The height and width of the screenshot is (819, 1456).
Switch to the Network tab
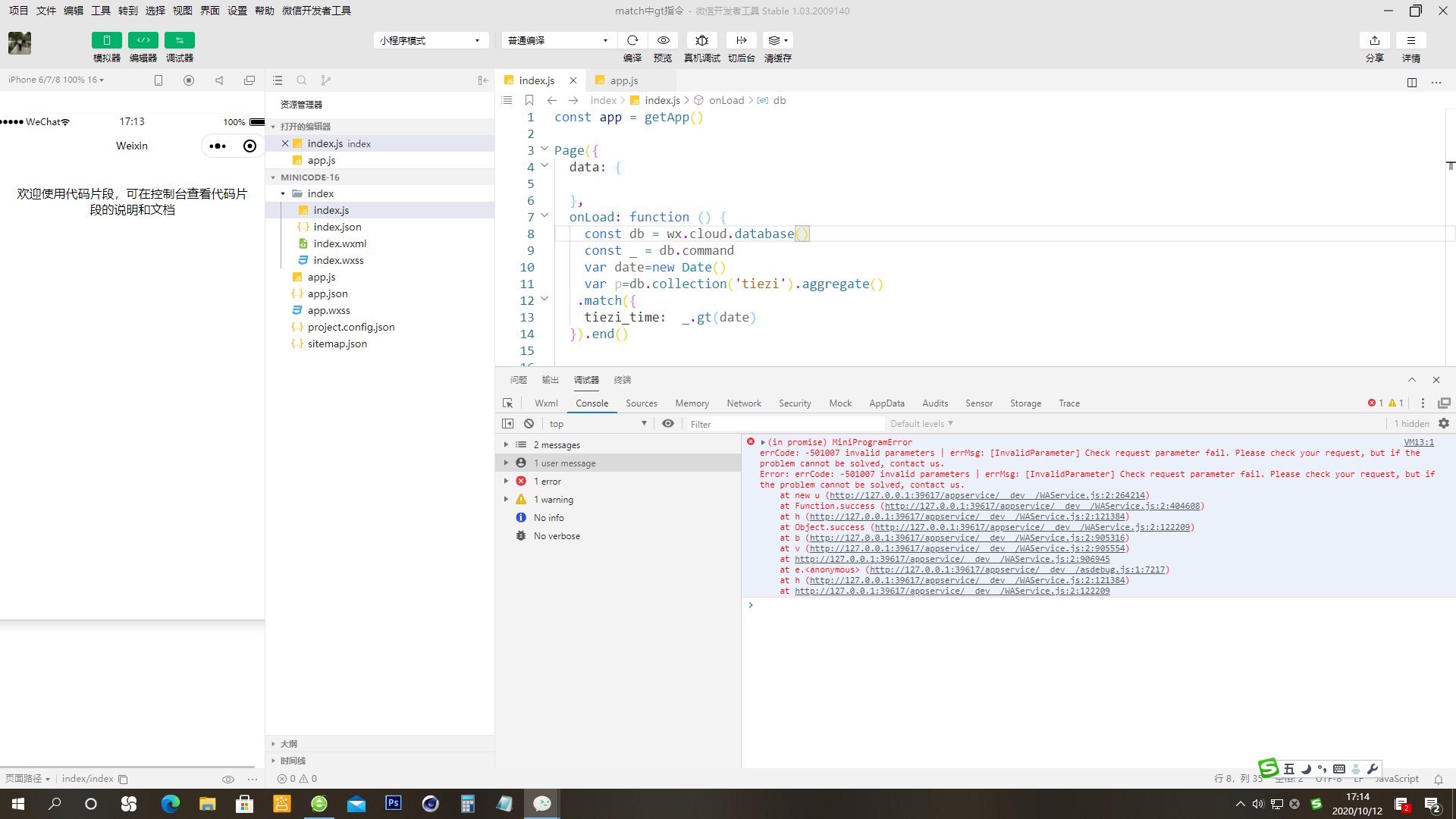pyautogui.click(x=743, y=403)
